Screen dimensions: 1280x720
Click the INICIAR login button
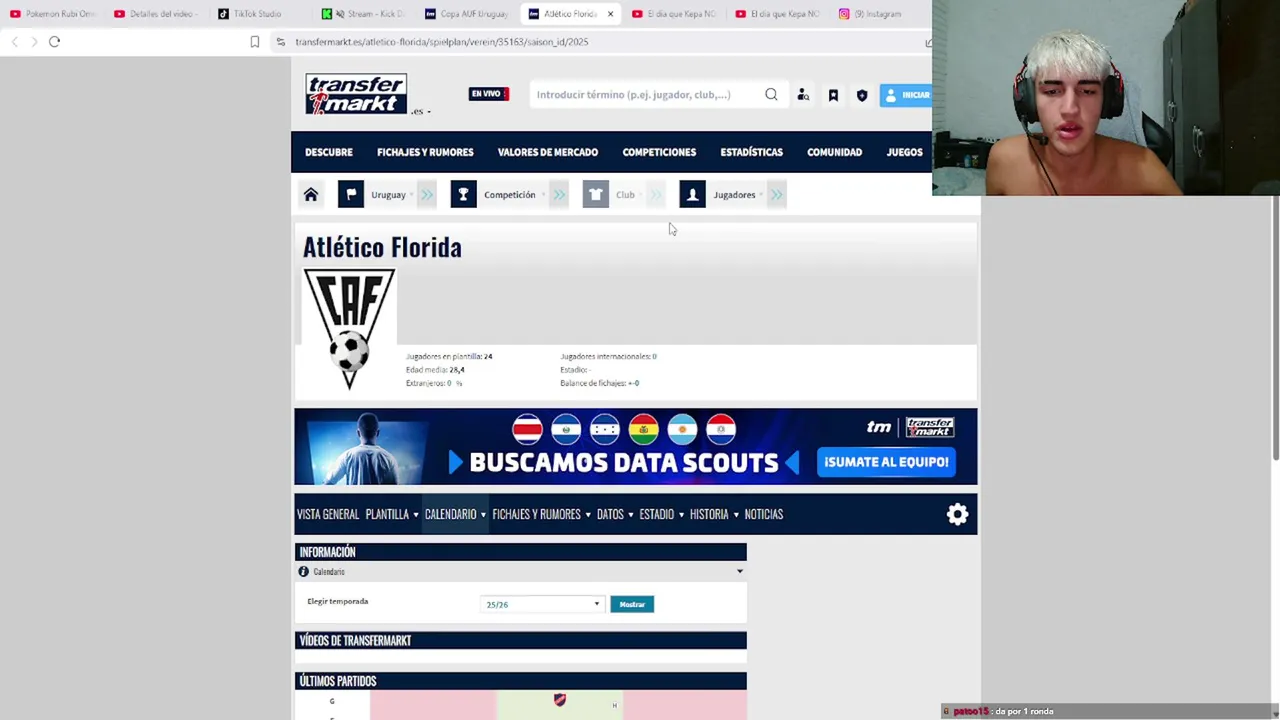tap(906, 95)
